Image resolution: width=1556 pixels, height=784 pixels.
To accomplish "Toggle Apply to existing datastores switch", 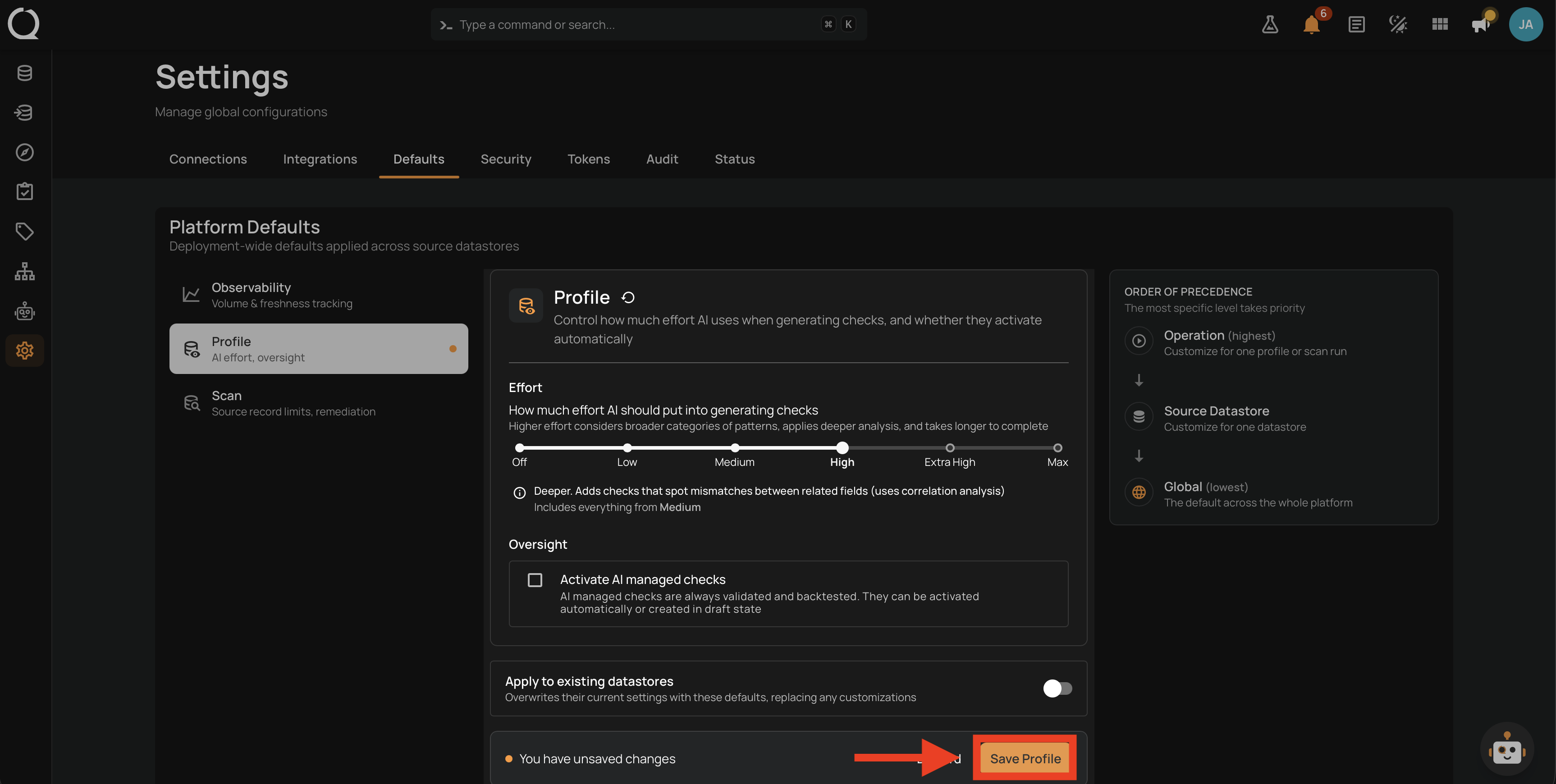I will (1057, 688).
